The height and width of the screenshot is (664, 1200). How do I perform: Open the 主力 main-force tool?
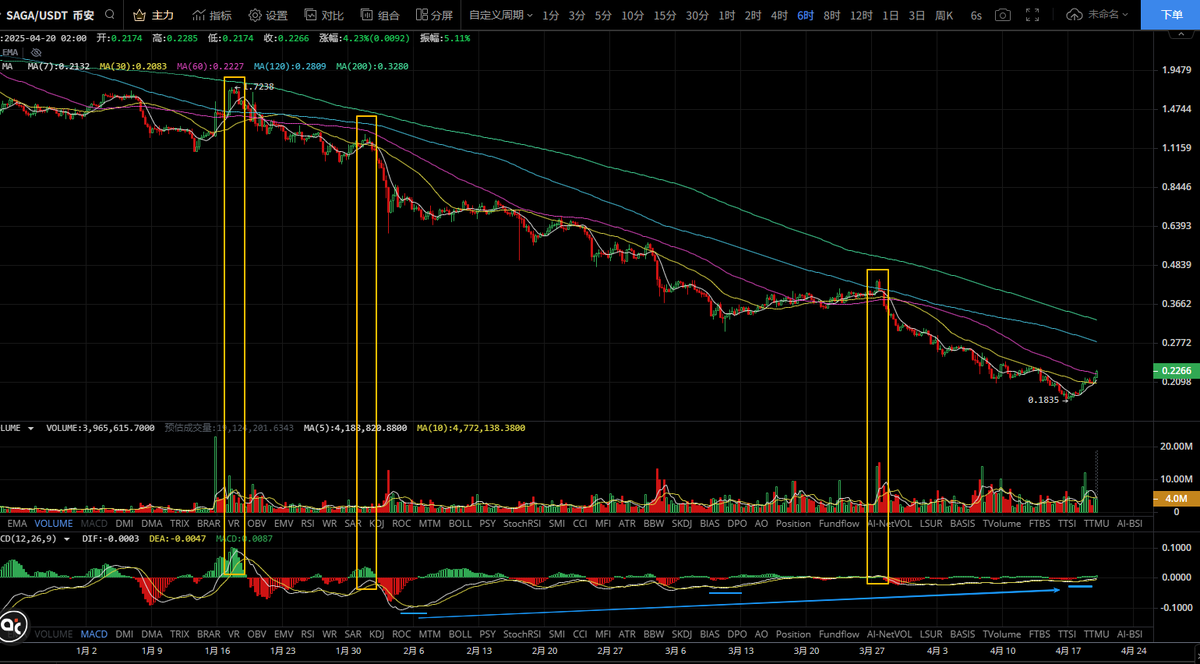[x=152, y=15]
